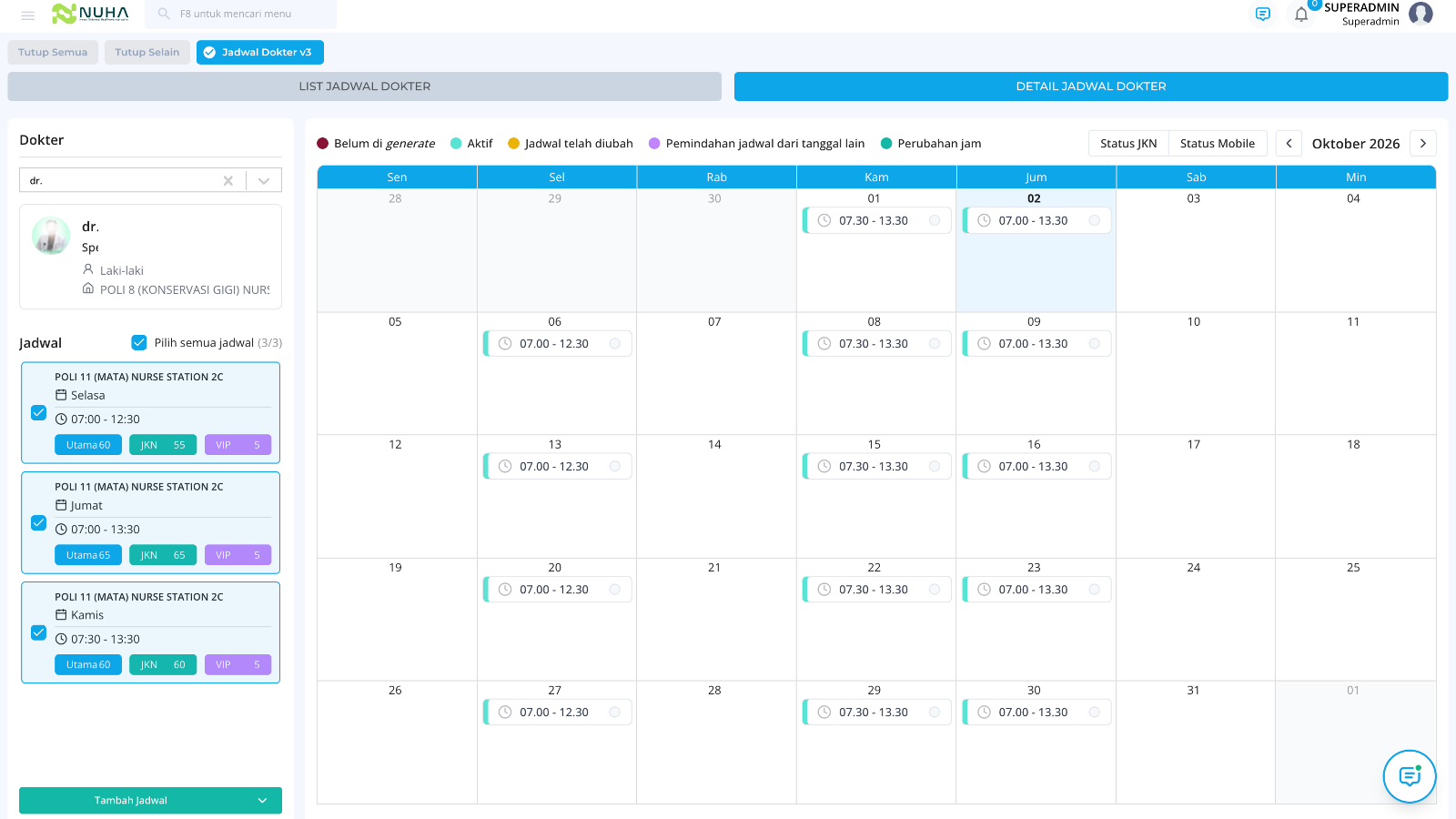Open 22 October 07.30 - 13.30 schedule
1456x819 pixels.
click(876, 589)
